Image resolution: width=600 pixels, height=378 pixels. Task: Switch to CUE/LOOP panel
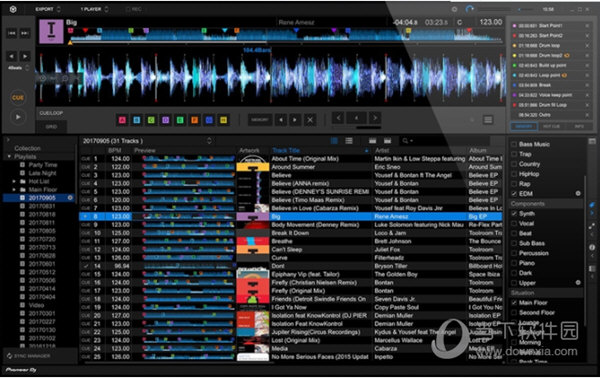click(x=51, y=113)
